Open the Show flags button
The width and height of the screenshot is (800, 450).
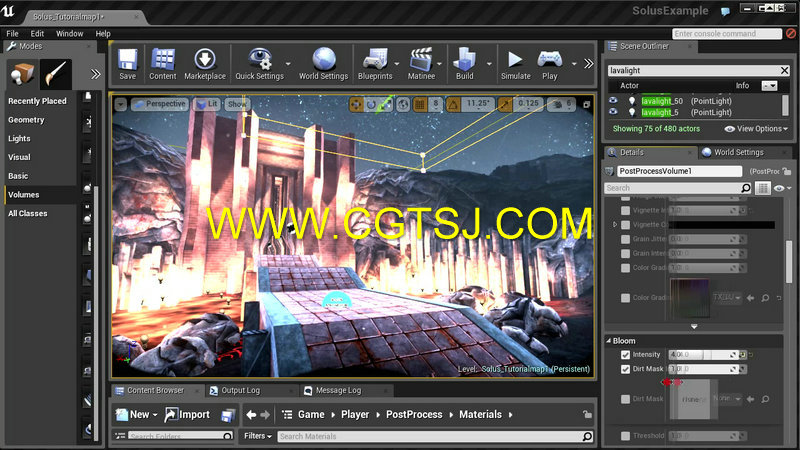pyautogui.click(x=237, y=104)
